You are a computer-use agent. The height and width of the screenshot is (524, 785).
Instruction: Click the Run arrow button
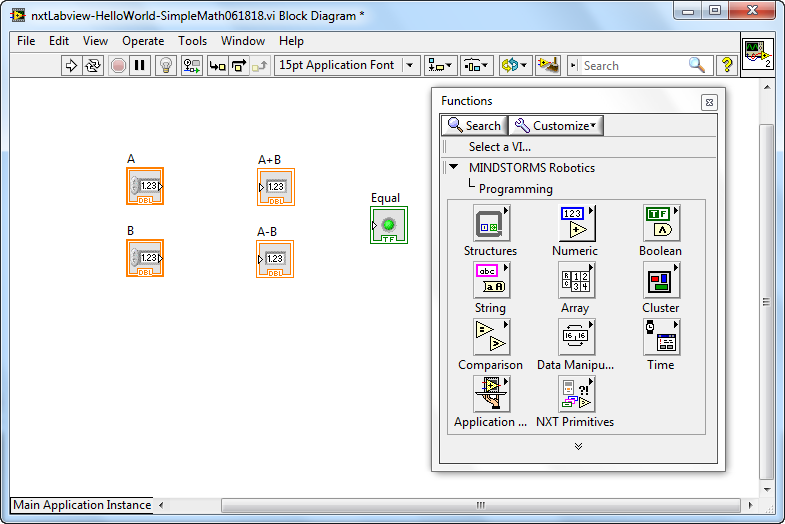click(x=71, y=66)
